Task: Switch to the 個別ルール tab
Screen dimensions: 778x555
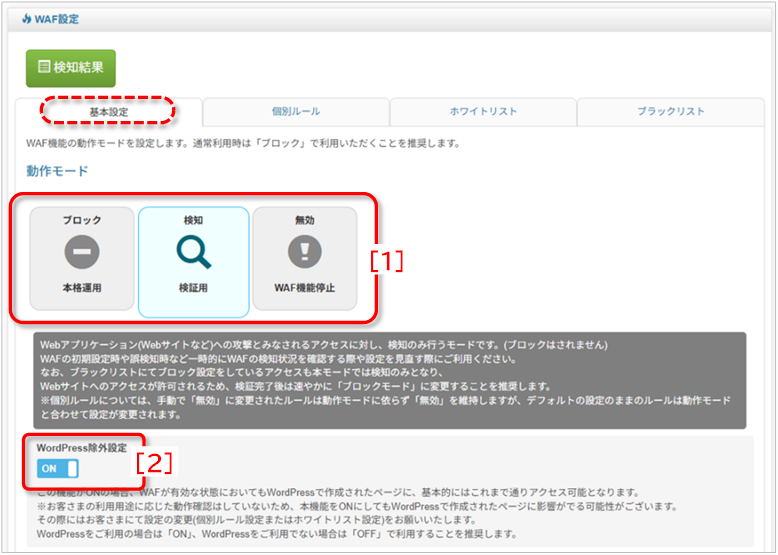Action: click(x=296, y=112)
